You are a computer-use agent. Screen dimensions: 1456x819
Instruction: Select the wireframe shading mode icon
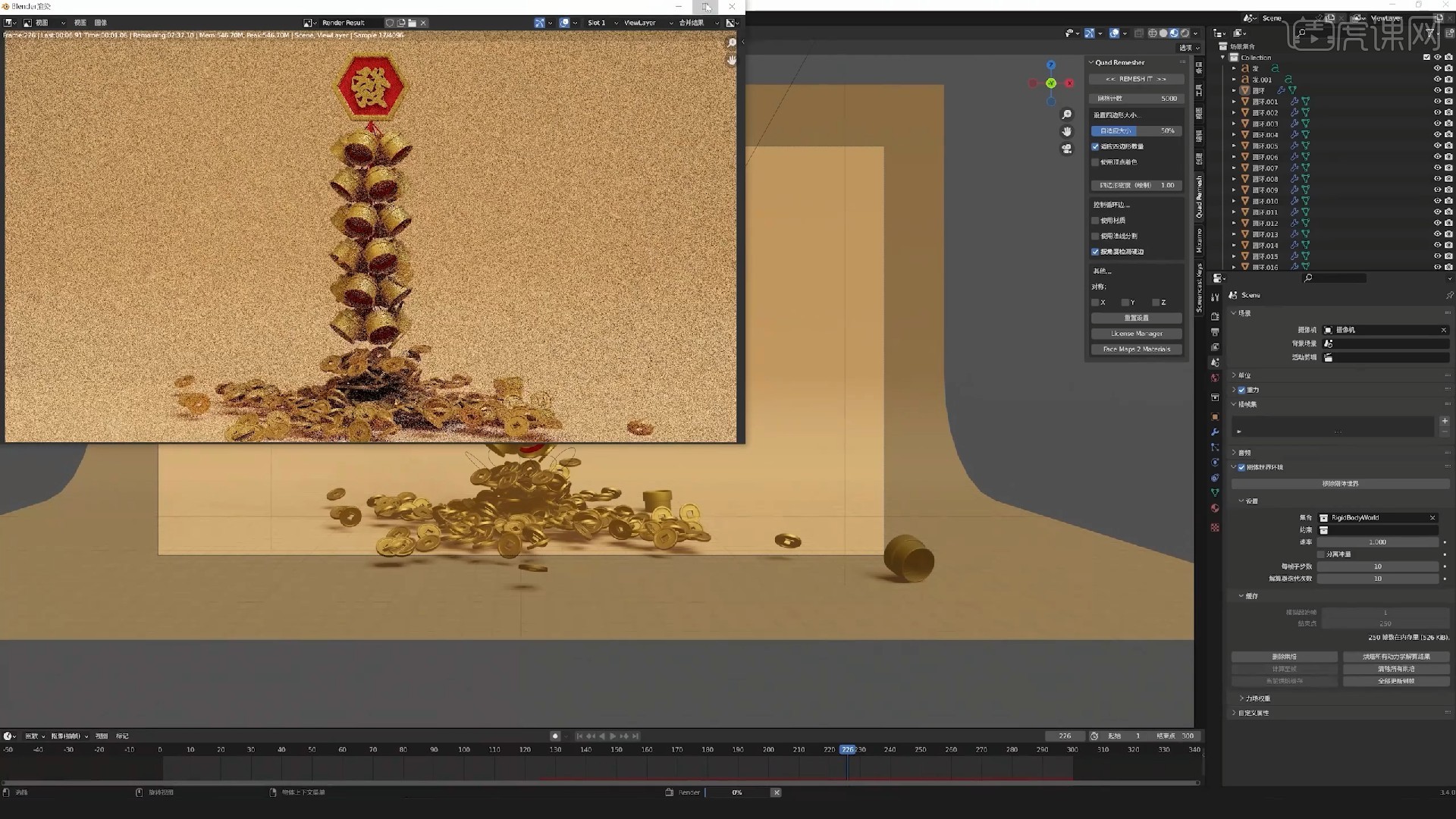click(1153, 33)
